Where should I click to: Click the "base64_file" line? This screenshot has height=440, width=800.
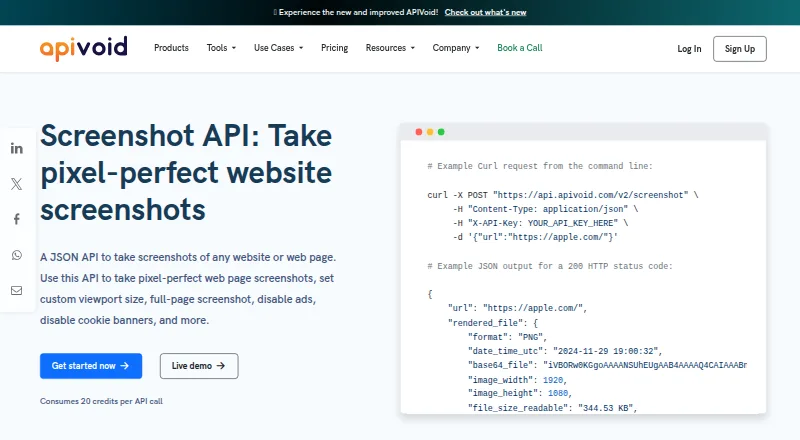tap(607, 365)
